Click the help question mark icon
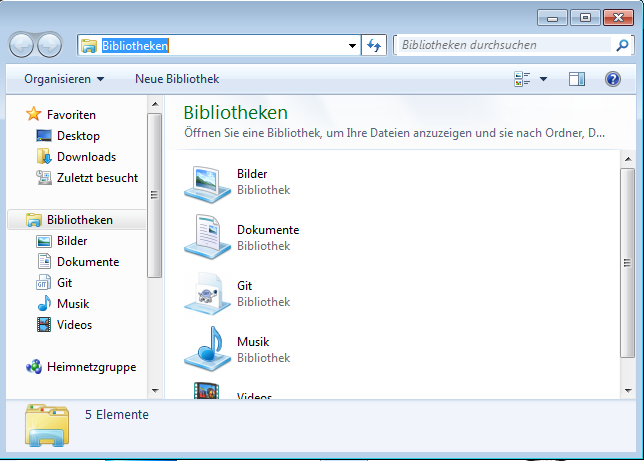The height and width of the screenshot is (461, 644). point(613,79)
